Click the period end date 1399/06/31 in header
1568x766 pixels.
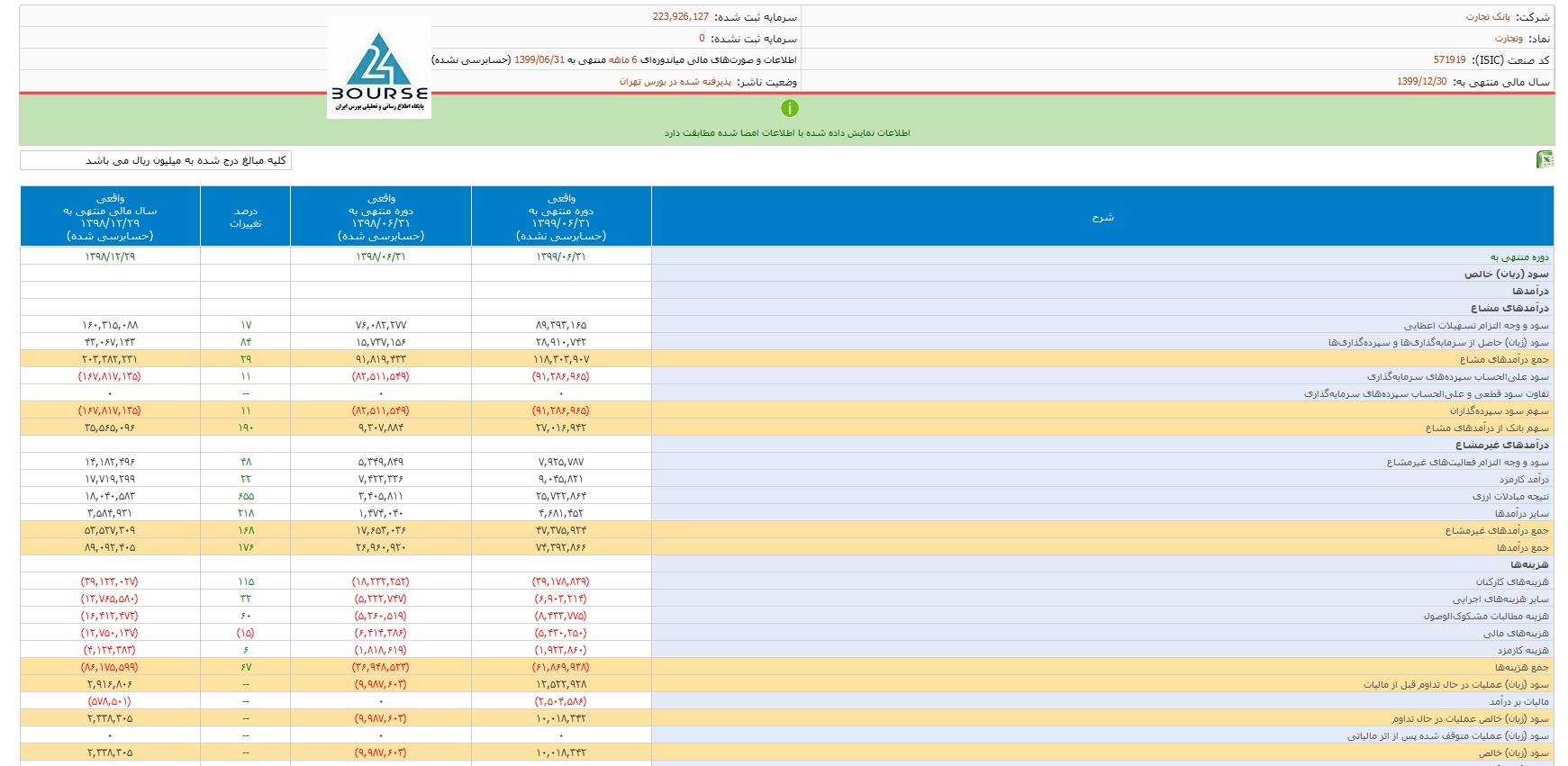539,60
